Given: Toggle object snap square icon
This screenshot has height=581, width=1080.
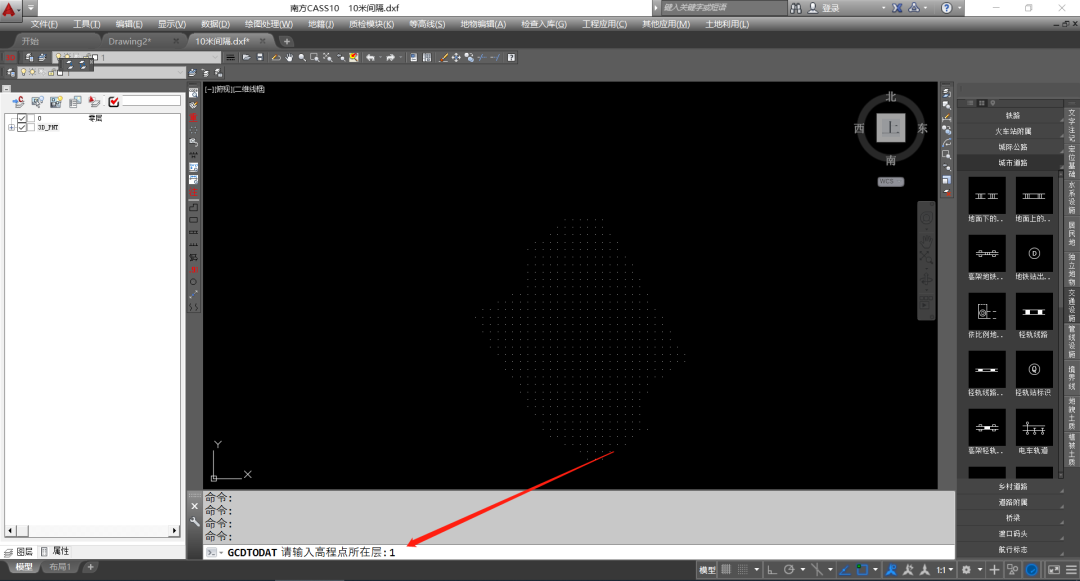Looking at the screenshot, I should 862,570.
